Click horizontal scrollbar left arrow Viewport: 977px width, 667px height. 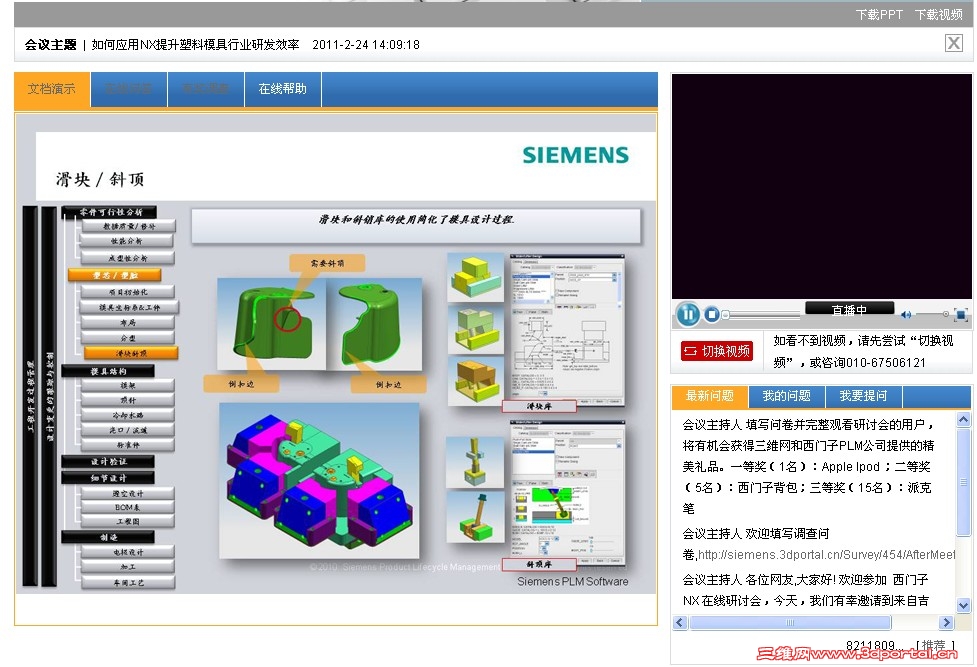680,622
